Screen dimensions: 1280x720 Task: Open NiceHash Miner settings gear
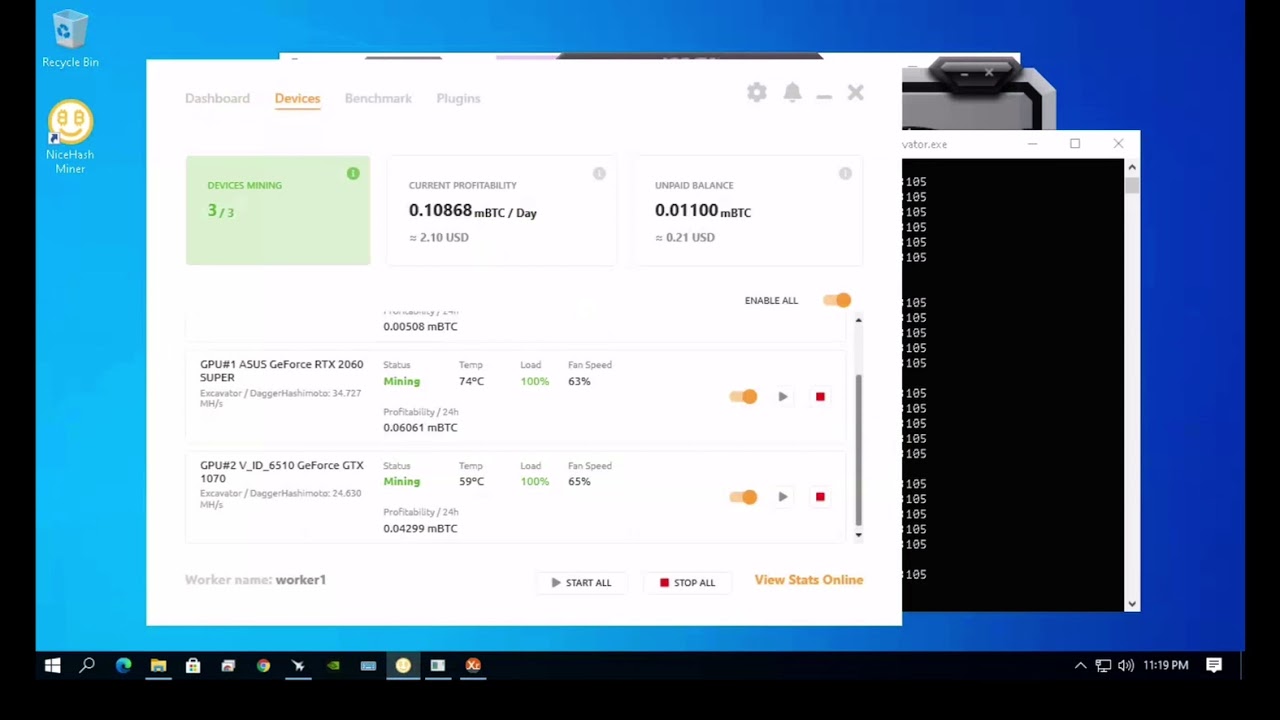[x=757, y=92]
